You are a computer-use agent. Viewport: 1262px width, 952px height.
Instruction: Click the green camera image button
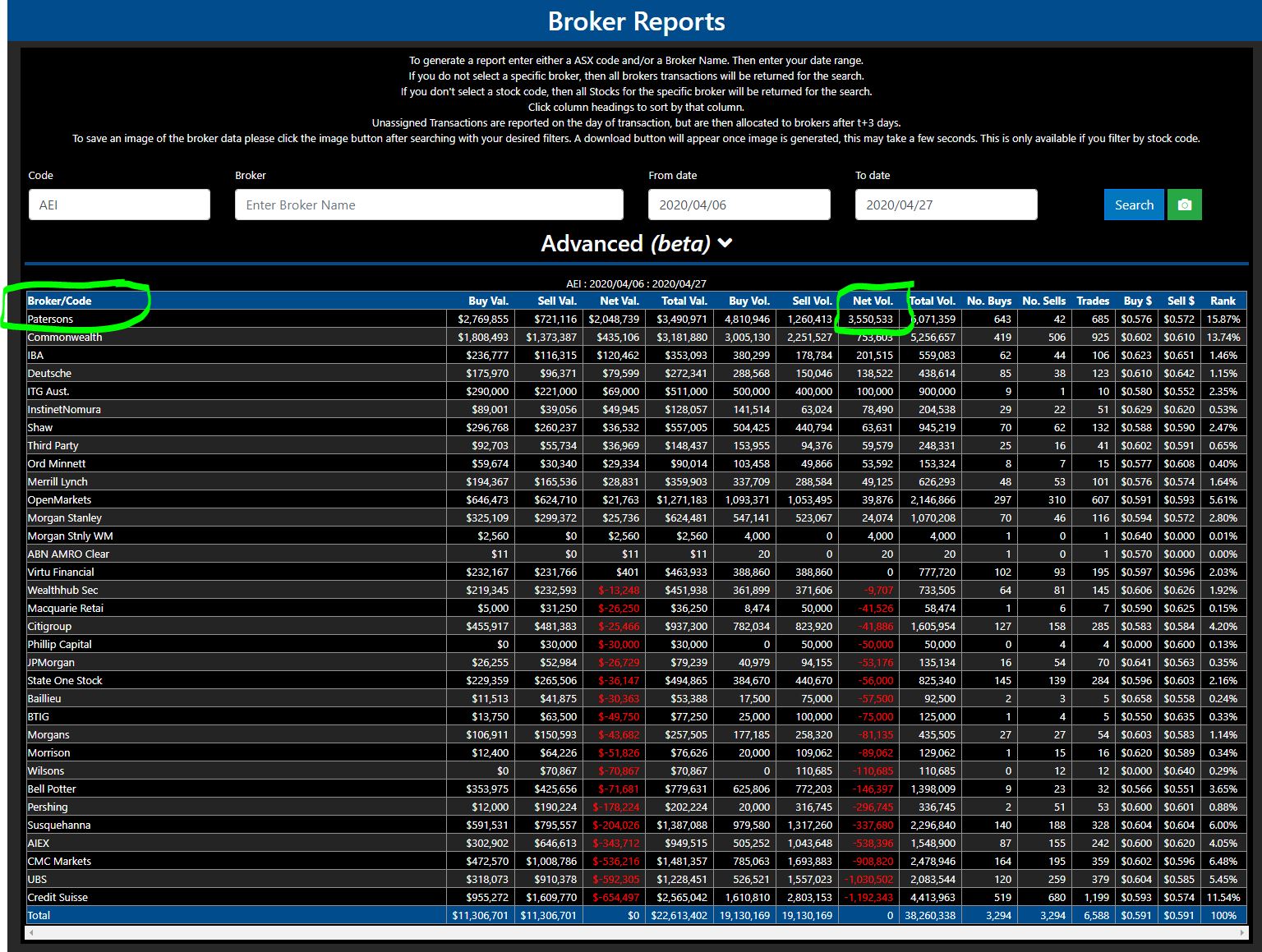coord(1184,205)
